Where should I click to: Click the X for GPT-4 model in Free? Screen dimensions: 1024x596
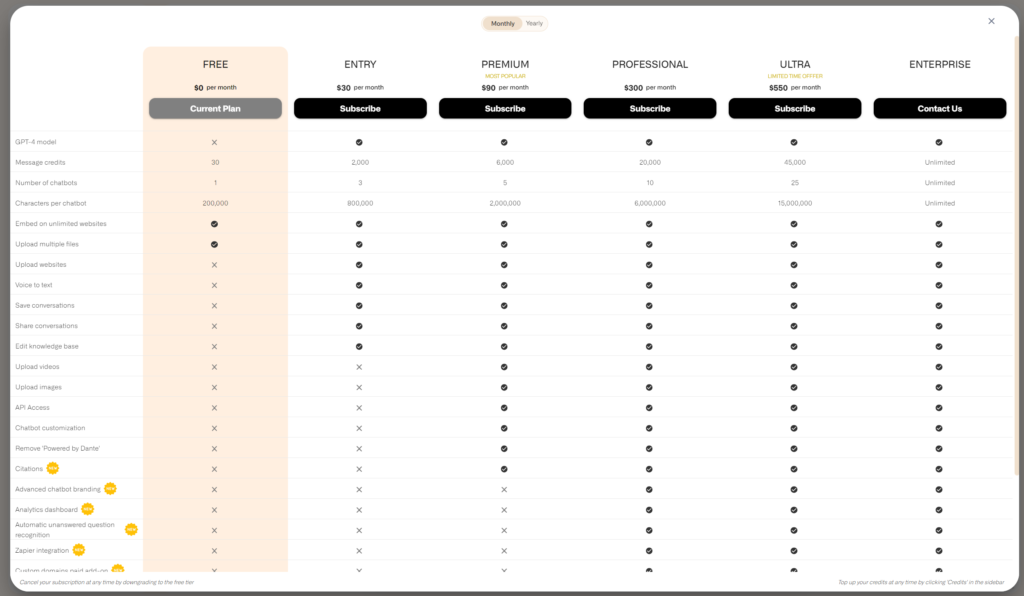click(x=214, y=142)
